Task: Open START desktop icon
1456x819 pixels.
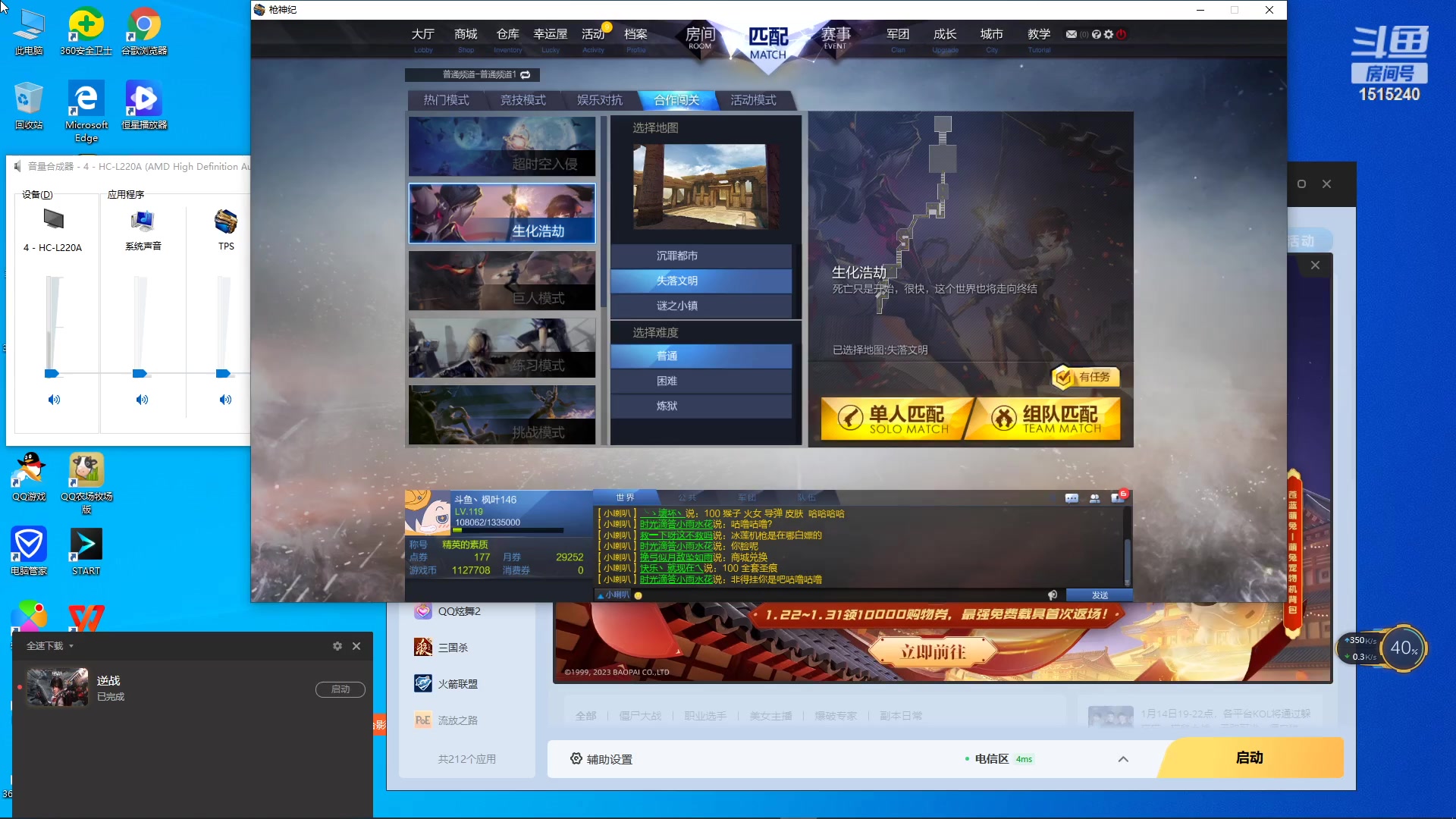Action: tap(86, 551)
